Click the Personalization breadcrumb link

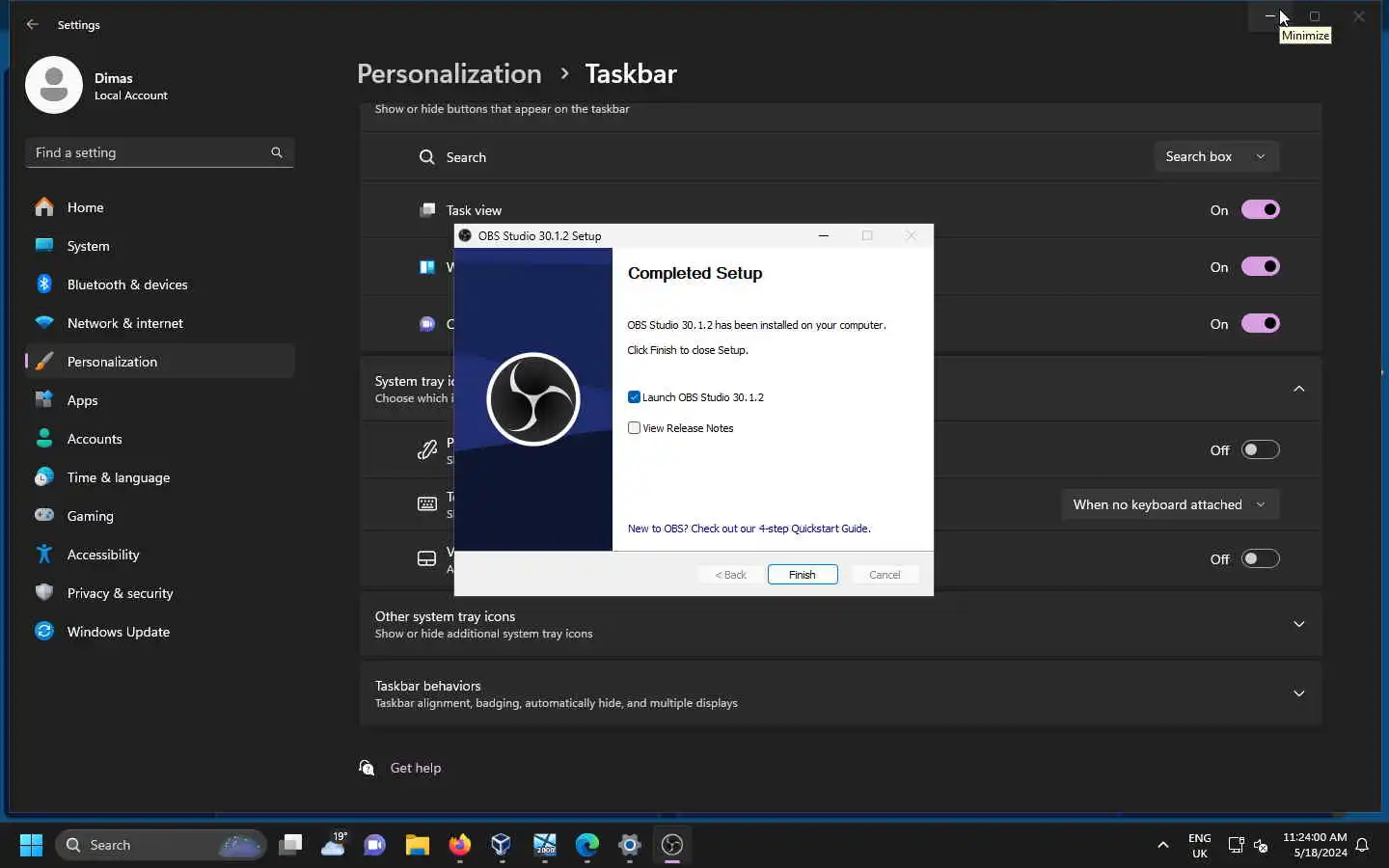pyautogui.click(x=449, y=73)
